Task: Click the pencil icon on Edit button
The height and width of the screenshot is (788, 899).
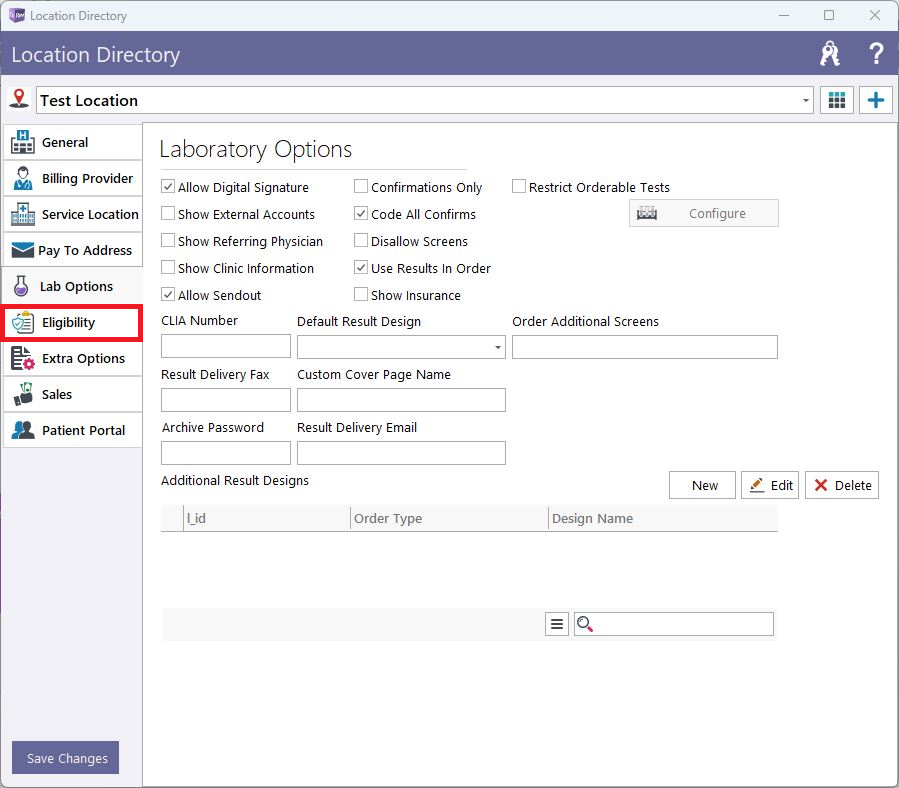Action: 757,485
